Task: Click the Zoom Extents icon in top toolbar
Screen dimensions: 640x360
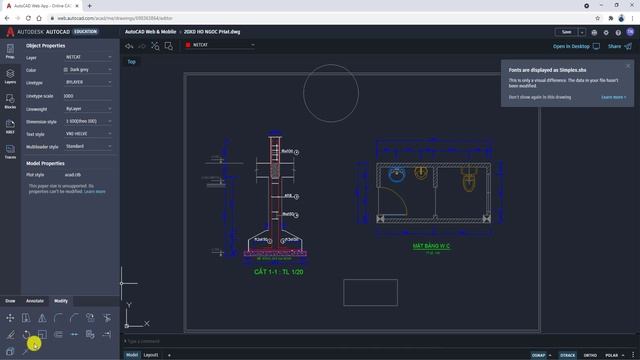Action: (155, 46)
